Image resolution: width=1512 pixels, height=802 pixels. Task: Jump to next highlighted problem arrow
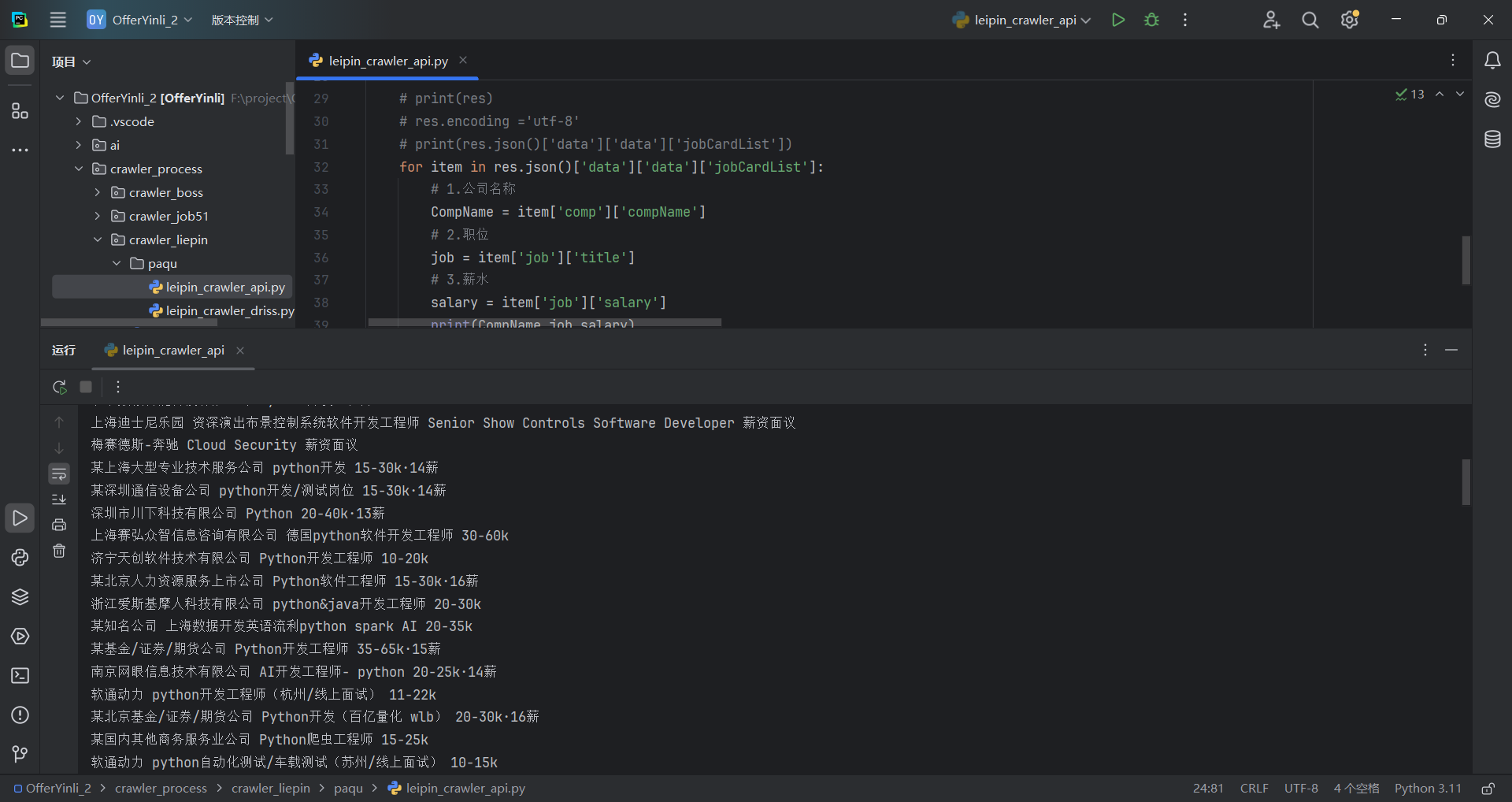pos(1460,94)
